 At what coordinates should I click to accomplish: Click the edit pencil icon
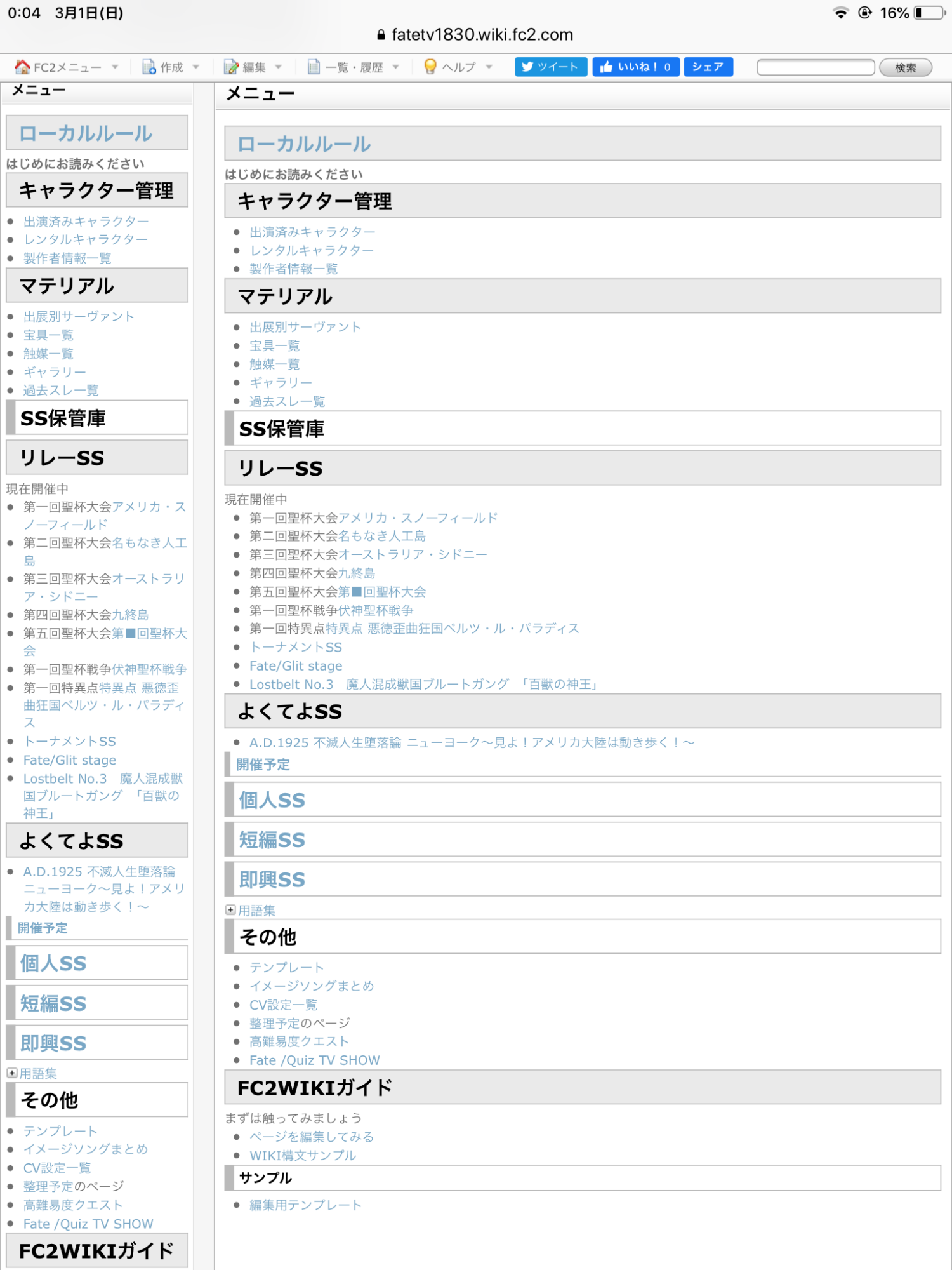pyautogui.click(x=231, y=67)
